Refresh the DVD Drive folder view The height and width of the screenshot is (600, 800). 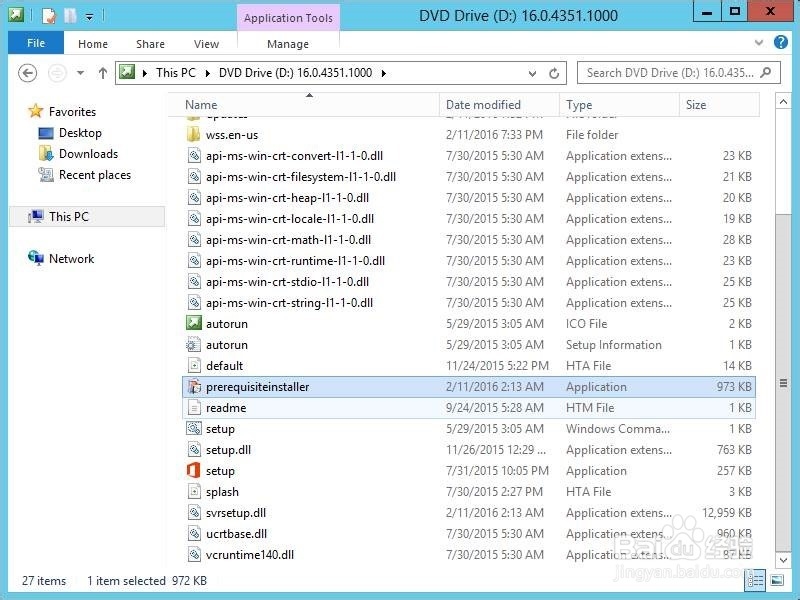coord(554,73)
